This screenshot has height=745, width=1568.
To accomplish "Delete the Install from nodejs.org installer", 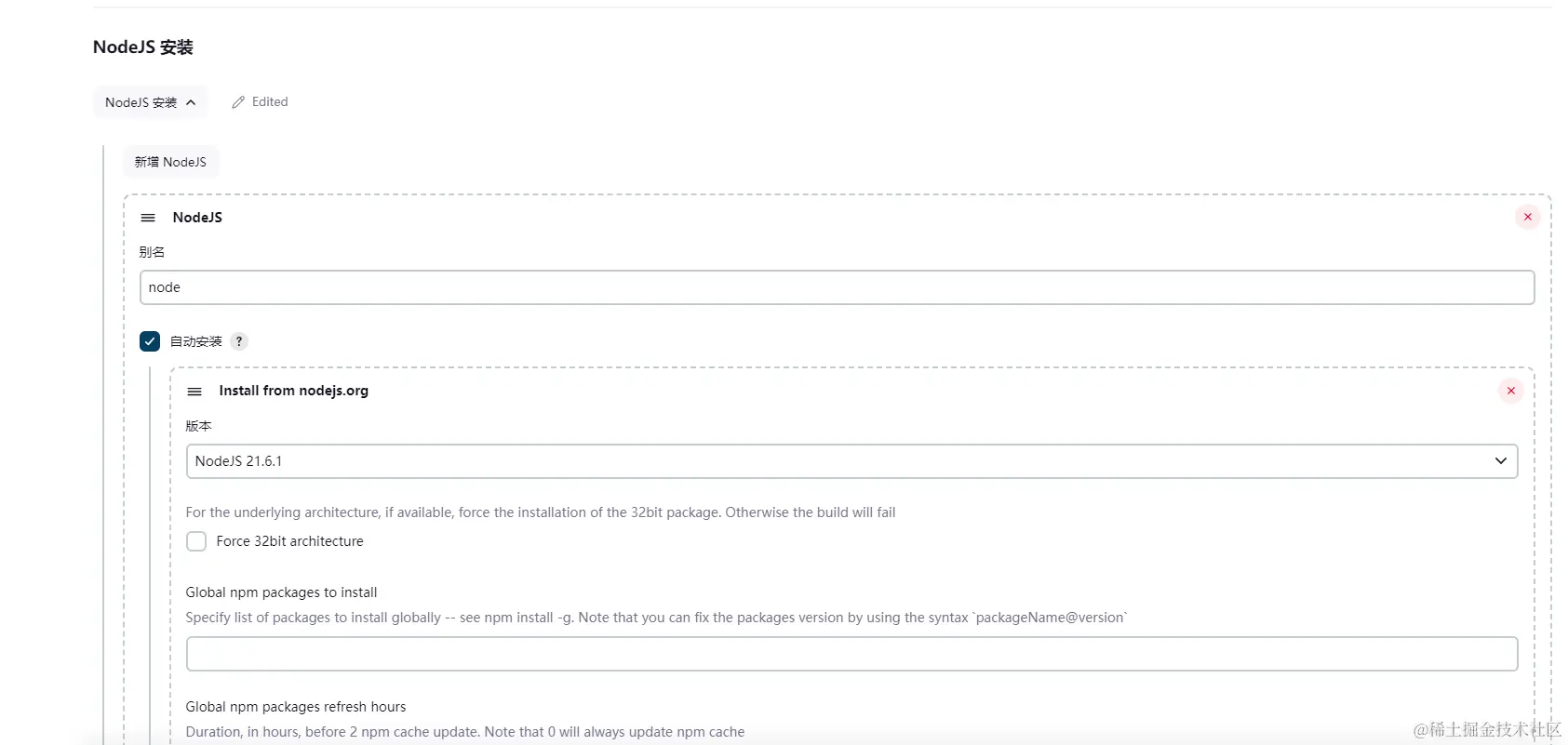I will (1510, 391).
